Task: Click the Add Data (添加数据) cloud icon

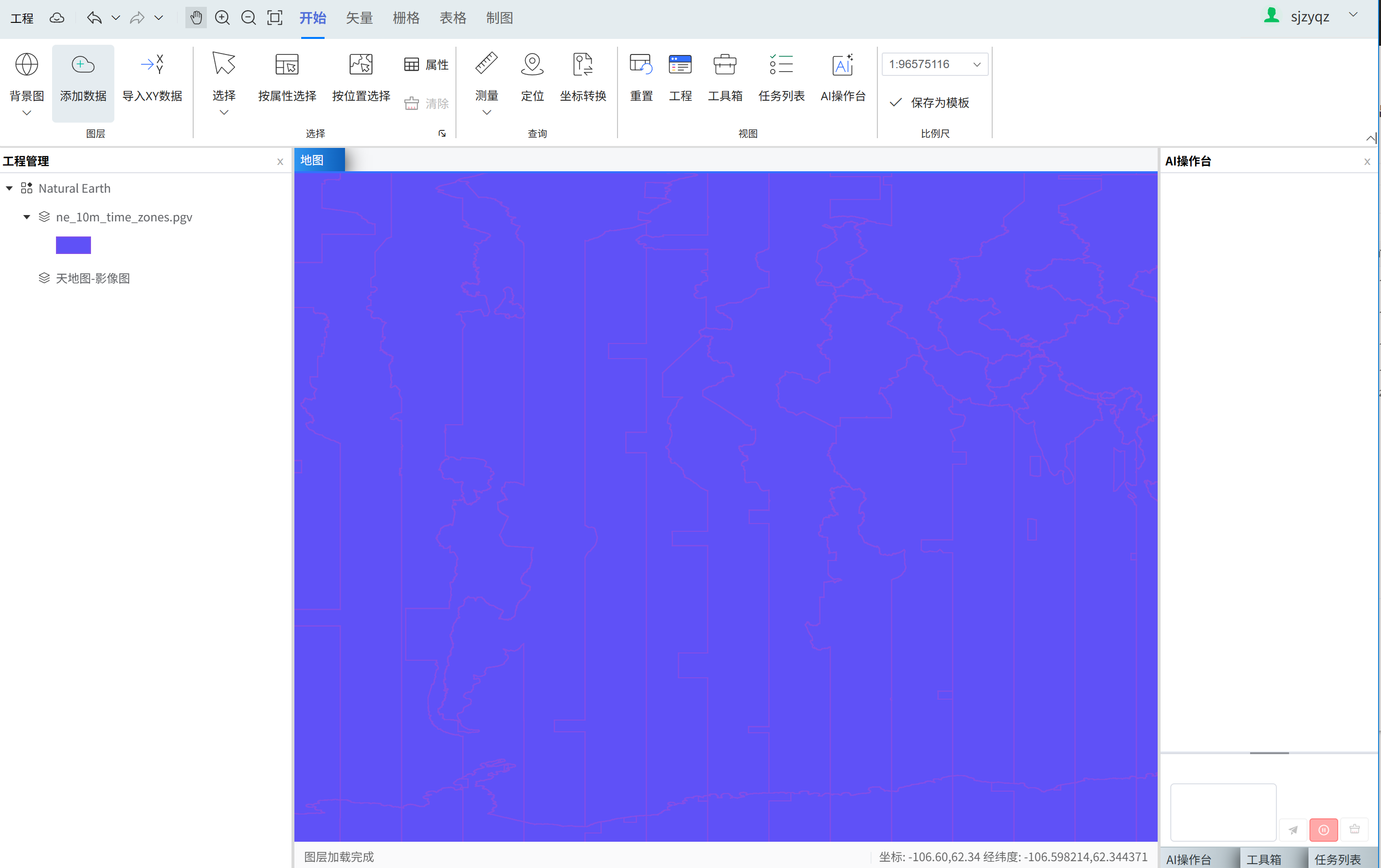Action: 83,65
